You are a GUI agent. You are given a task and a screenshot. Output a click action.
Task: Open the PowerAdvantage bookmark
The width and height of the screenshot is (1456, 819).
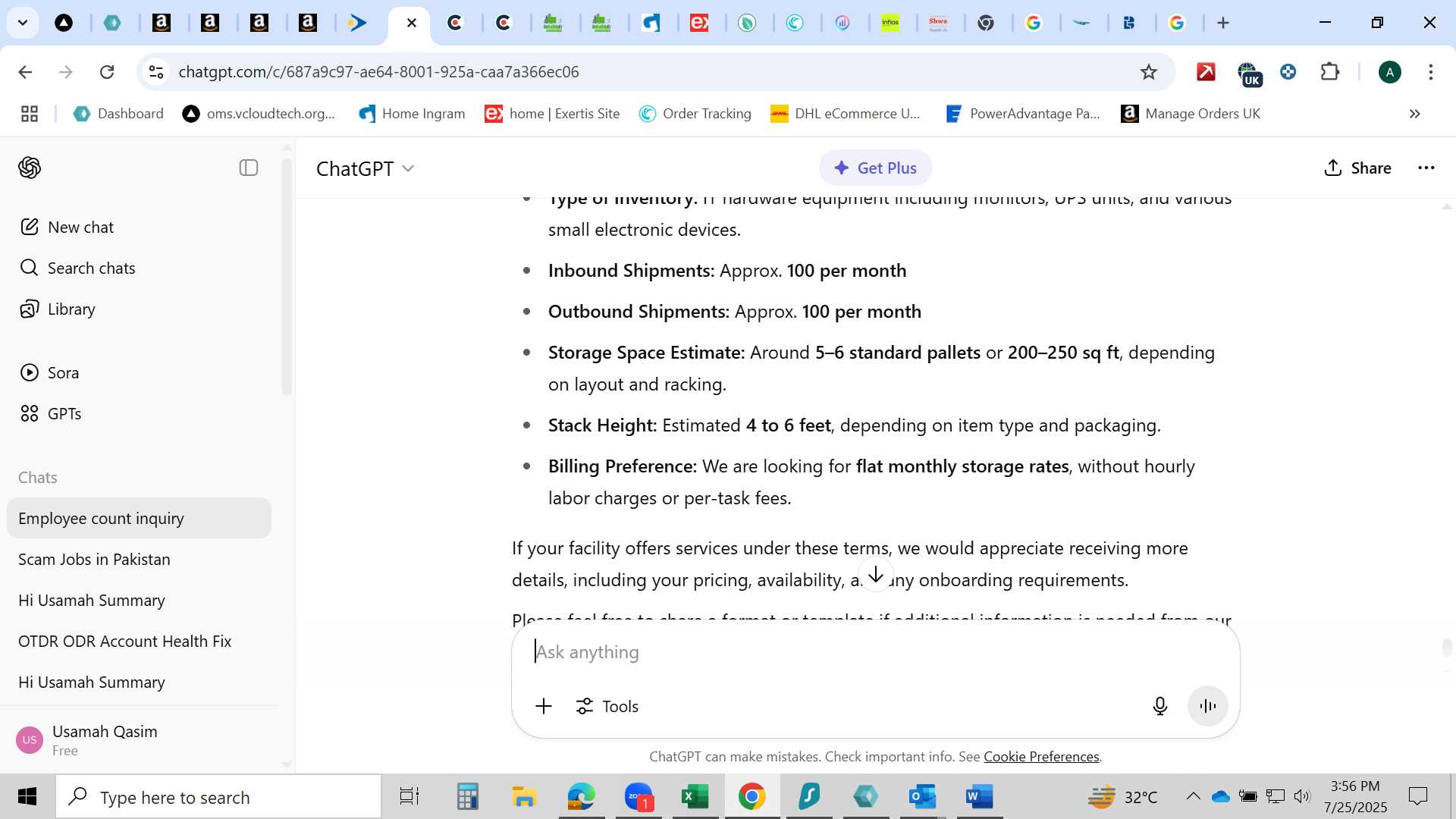(1023, 114)
